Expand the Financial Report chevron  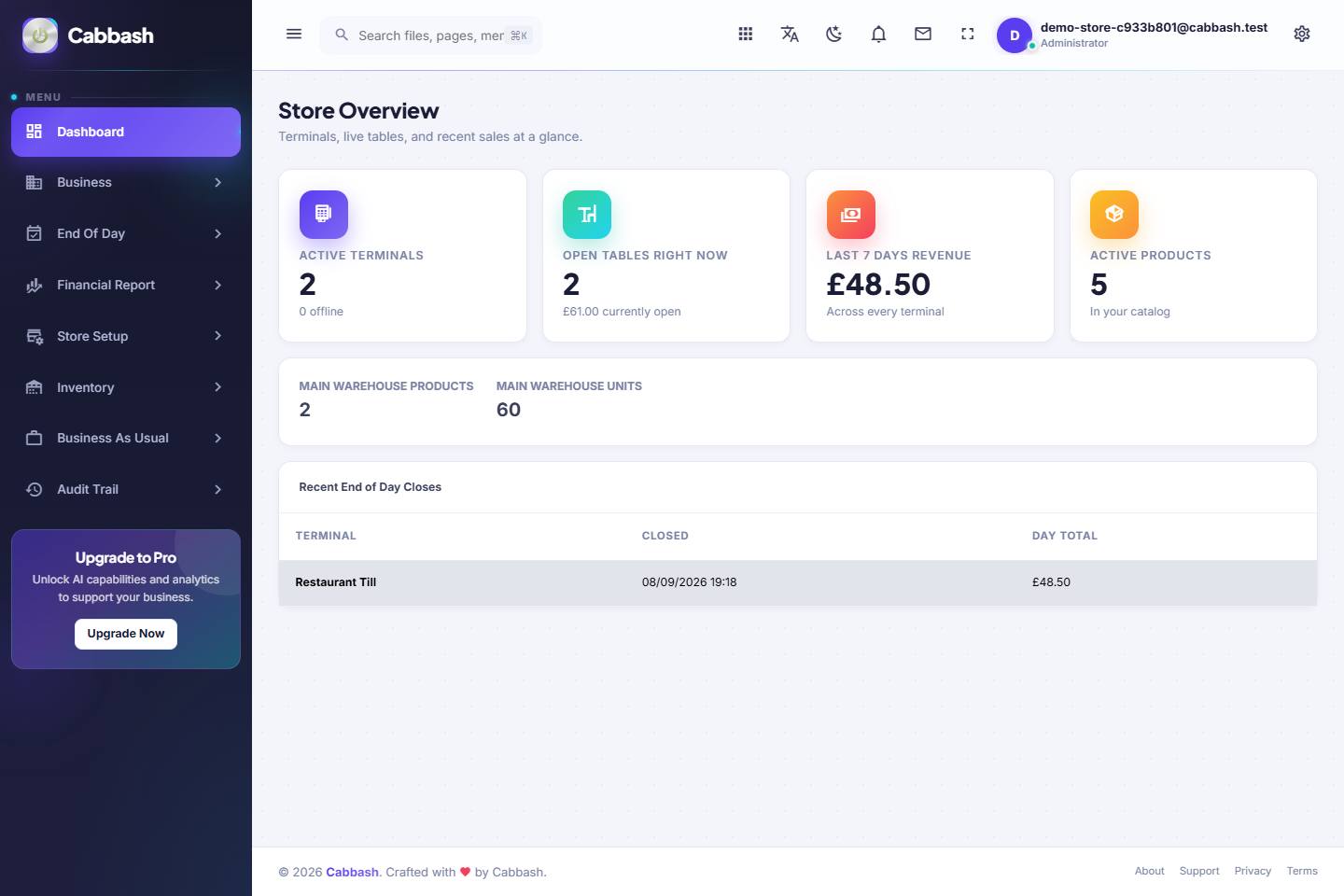tap(217, 285)
